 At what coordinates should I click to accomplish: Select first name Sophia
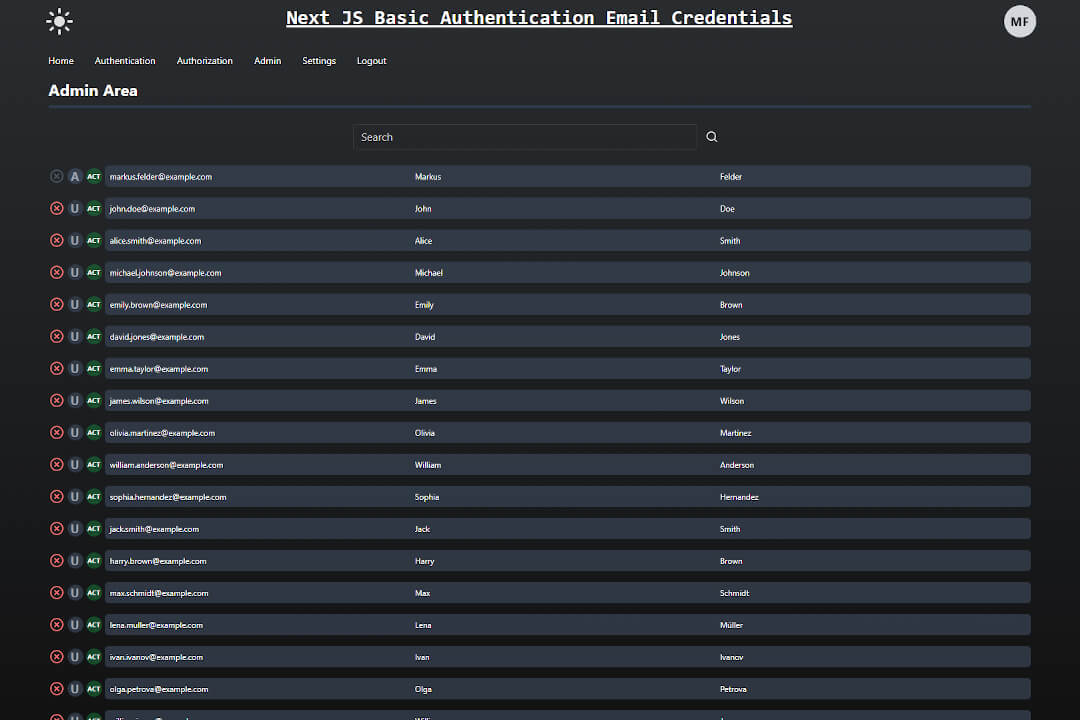click(427, 497)
